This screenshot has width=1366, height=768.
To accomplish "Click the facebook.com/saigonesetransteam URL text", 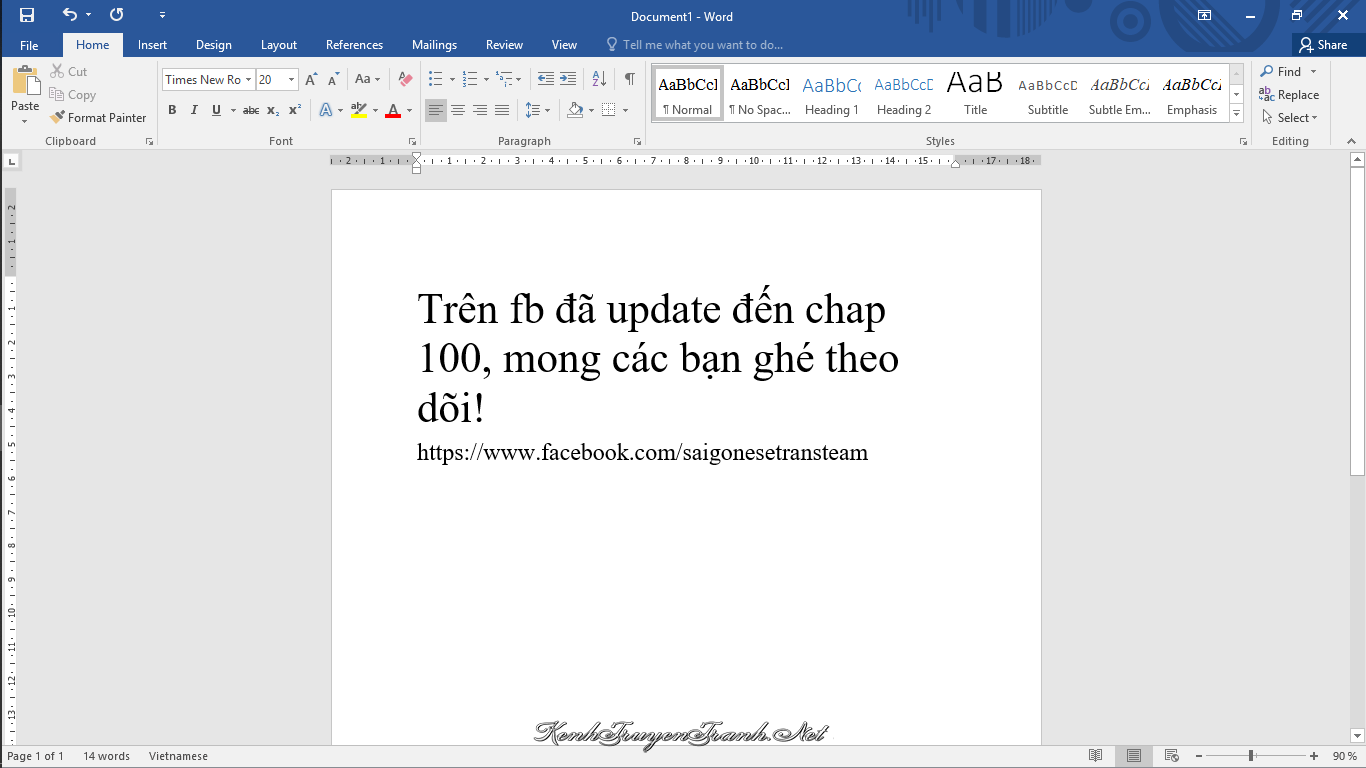I will tap(642, 452).
